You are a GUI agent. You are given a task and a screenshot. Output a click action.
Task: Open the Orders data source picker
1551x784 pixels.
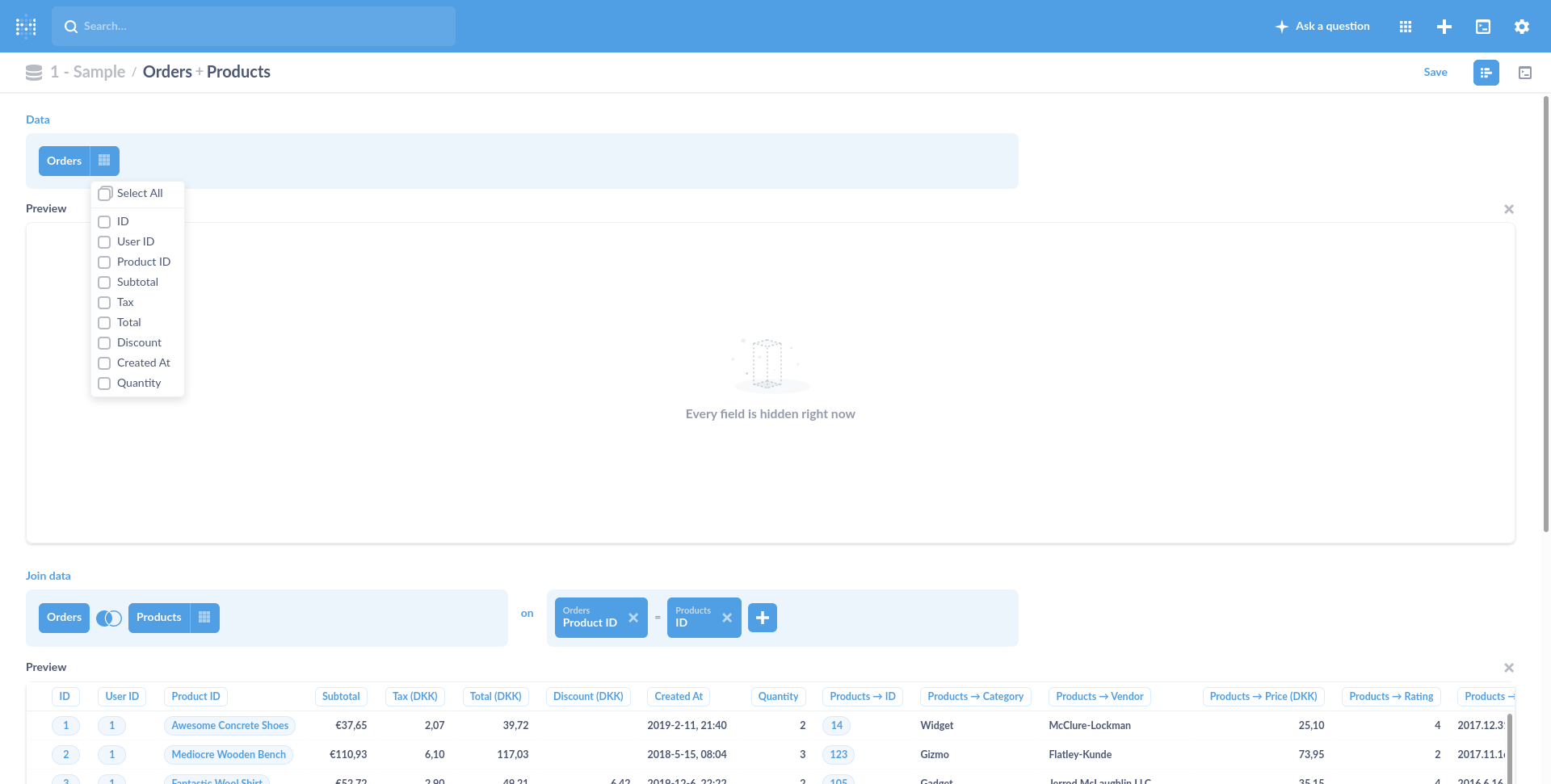coord(64,160)
